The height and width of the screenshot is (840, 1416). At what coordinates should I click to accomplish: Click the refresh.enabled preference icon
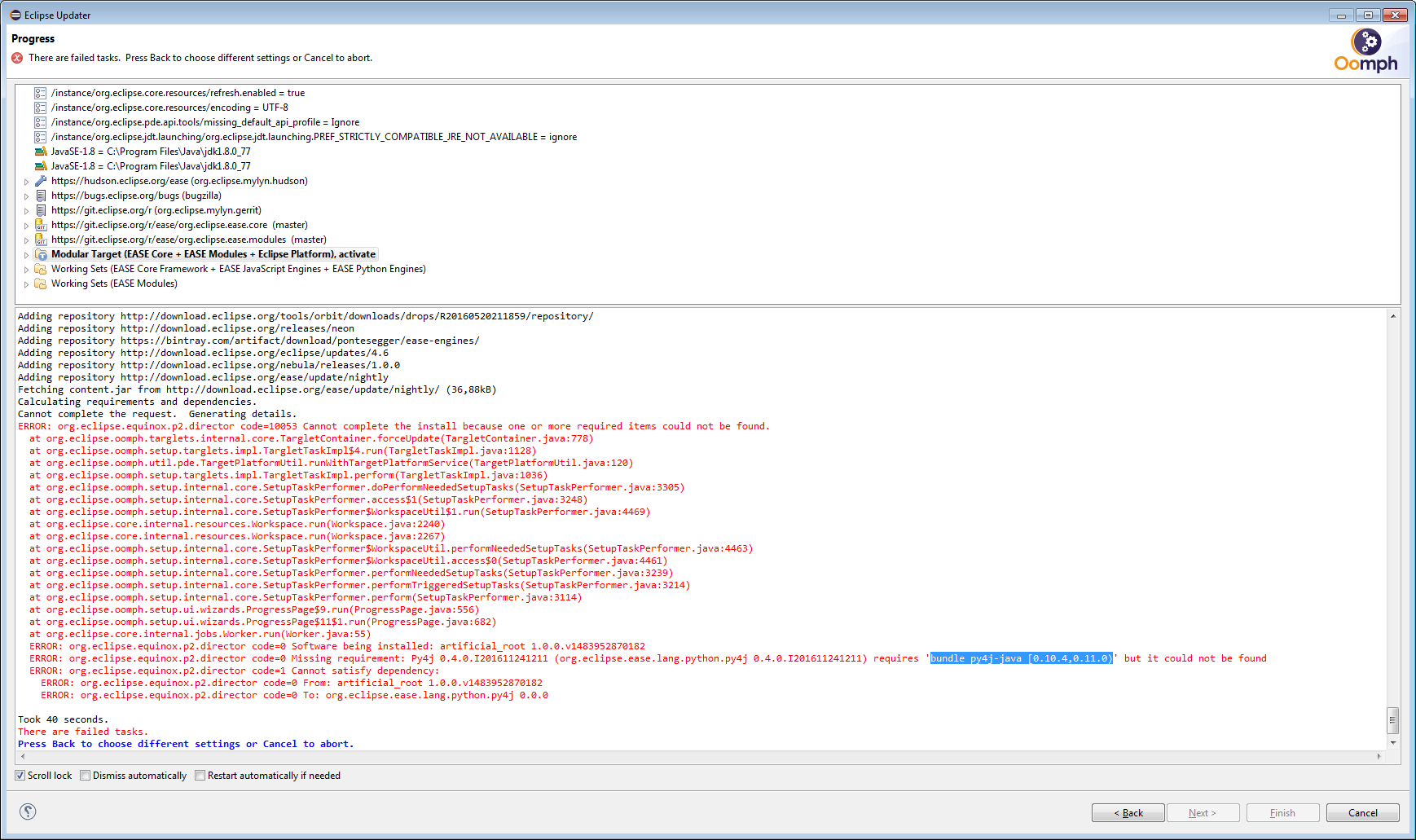tap(40, 93)
